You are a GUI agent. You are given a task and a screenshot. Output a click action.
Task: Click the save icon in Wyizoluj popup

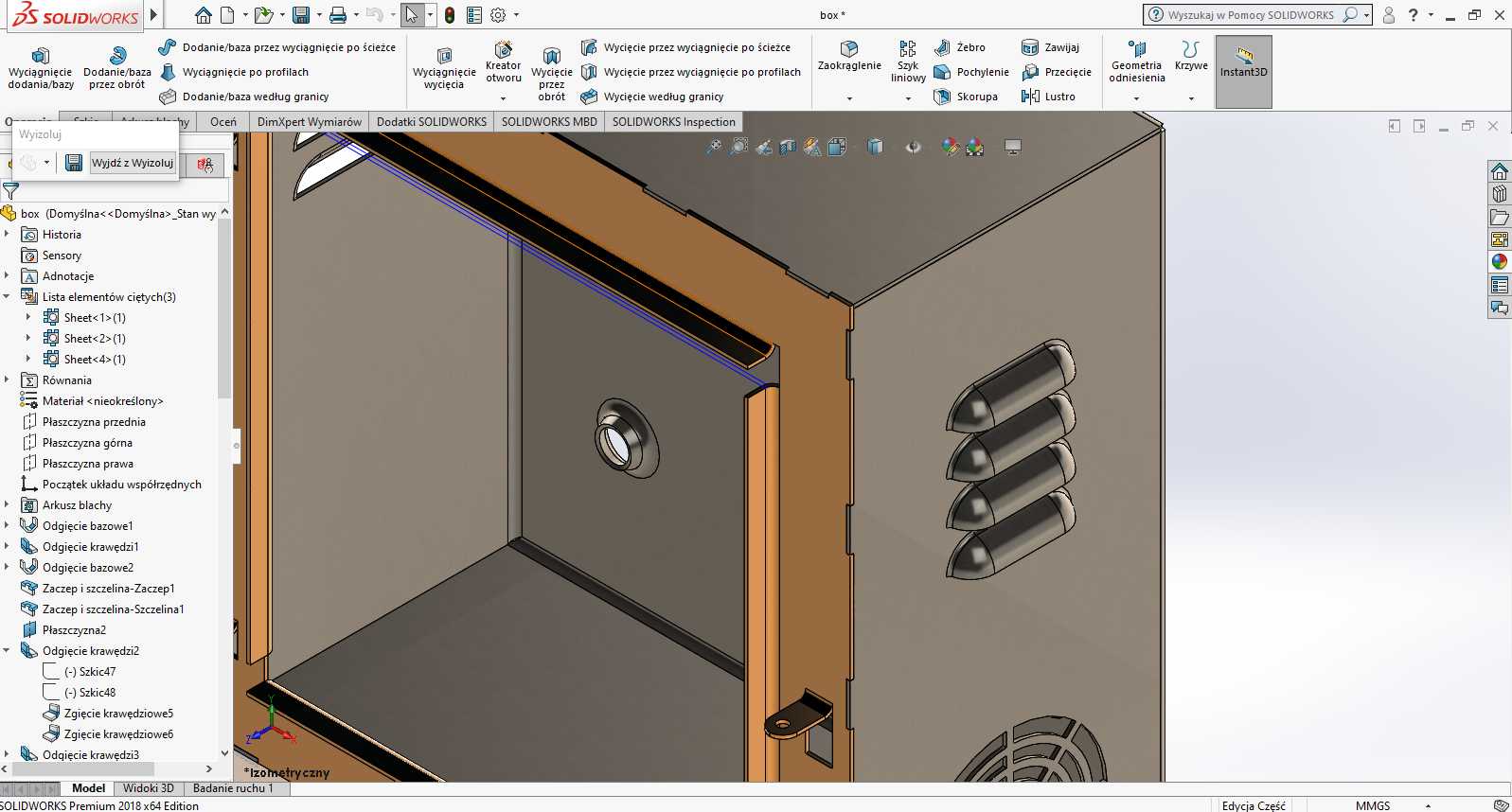(74, 163)
